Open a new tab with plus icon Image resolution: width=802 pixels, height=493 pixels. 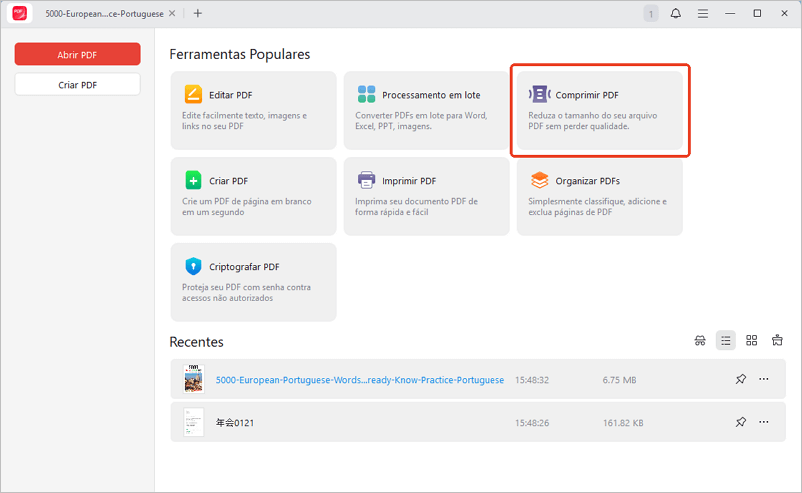(x=197, y=13)
